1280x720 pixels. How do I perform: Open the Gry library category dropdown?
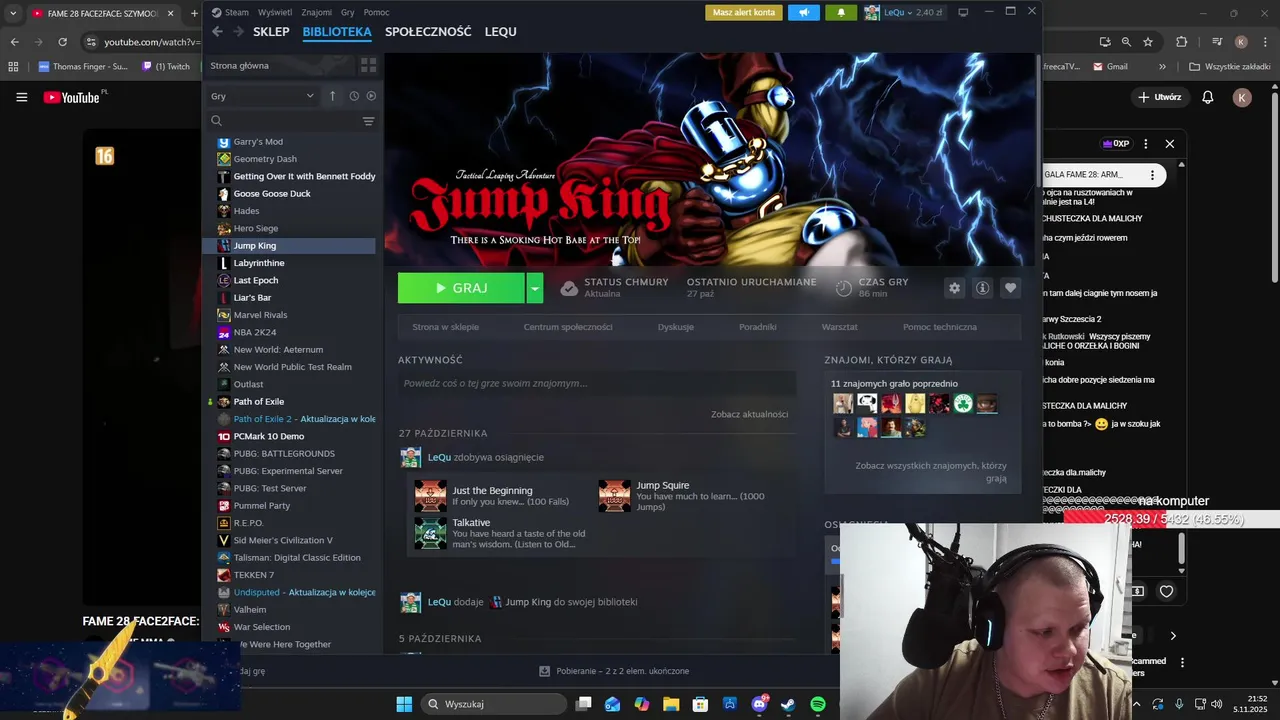tap(262, 96)
